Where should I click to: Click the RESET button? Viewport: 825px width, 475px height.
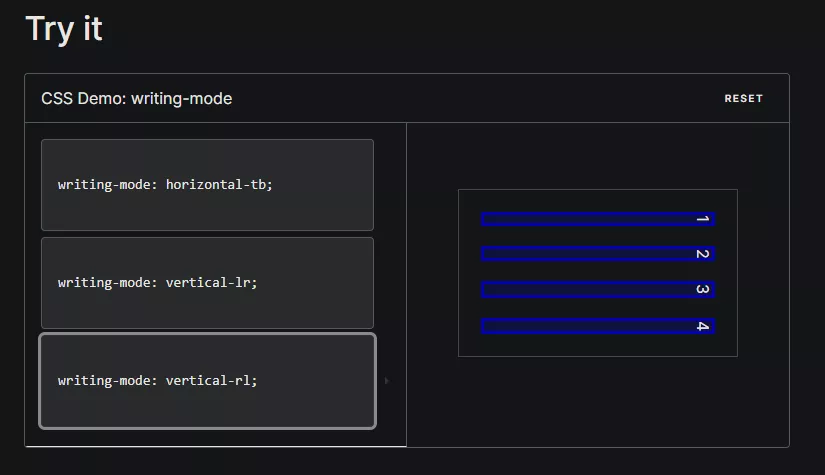743,99
